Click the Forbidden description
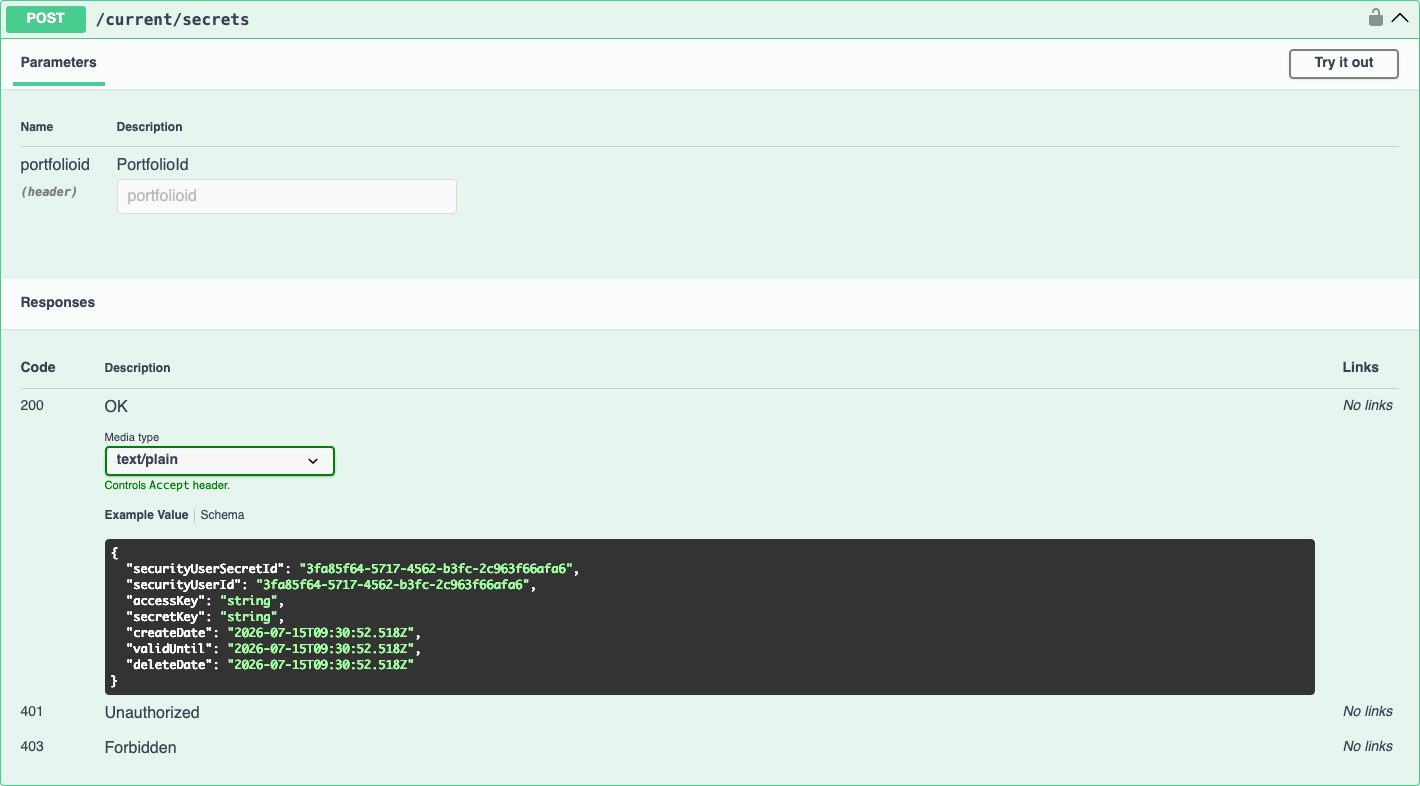Image resolution: width=1420 pixels, height=786 pixels. pos(141,748)
